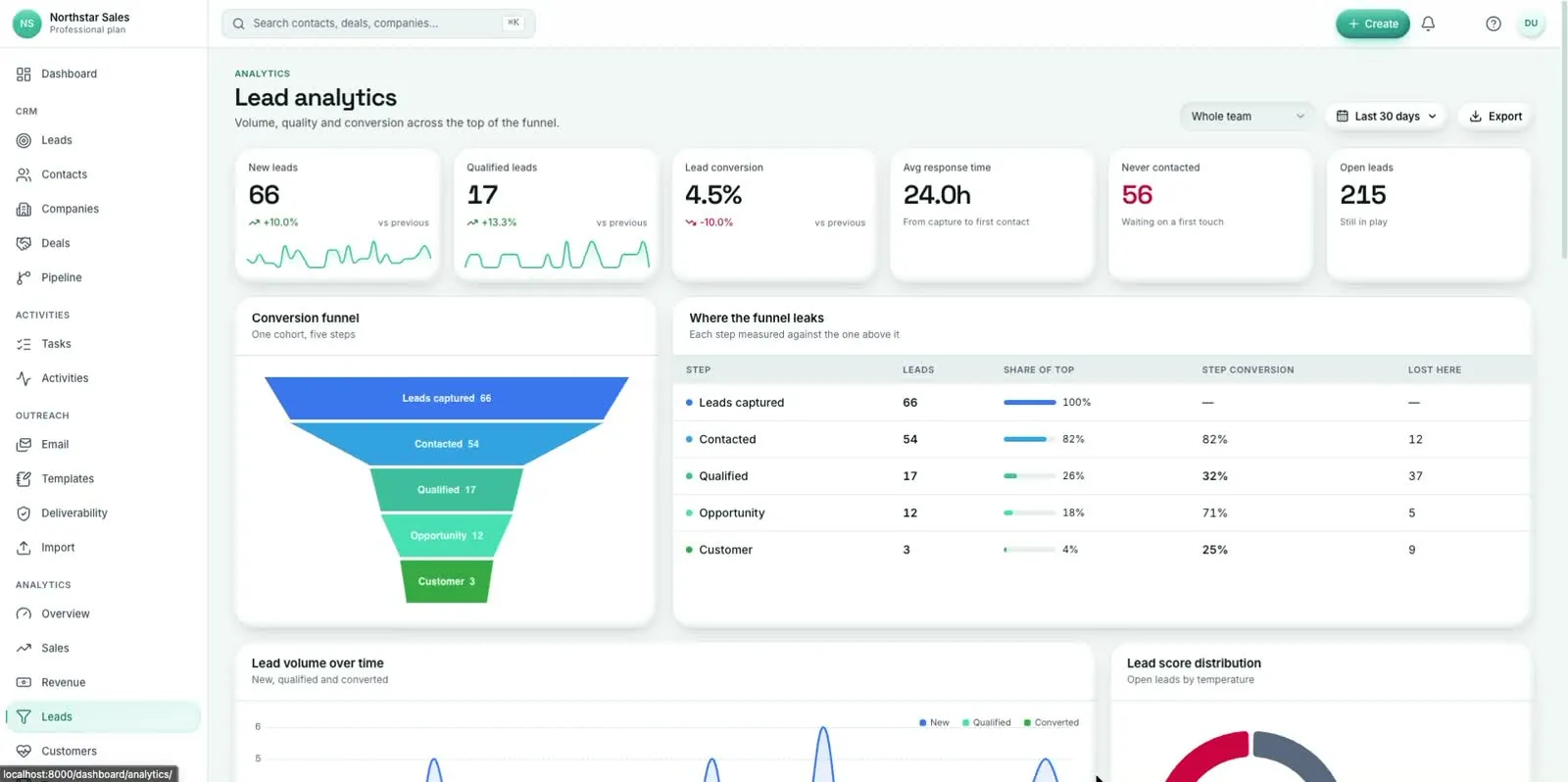Click the Contacted share of top progress bar
The height and width of the screenshot is (782, 1568).
tap(1029, 439)
